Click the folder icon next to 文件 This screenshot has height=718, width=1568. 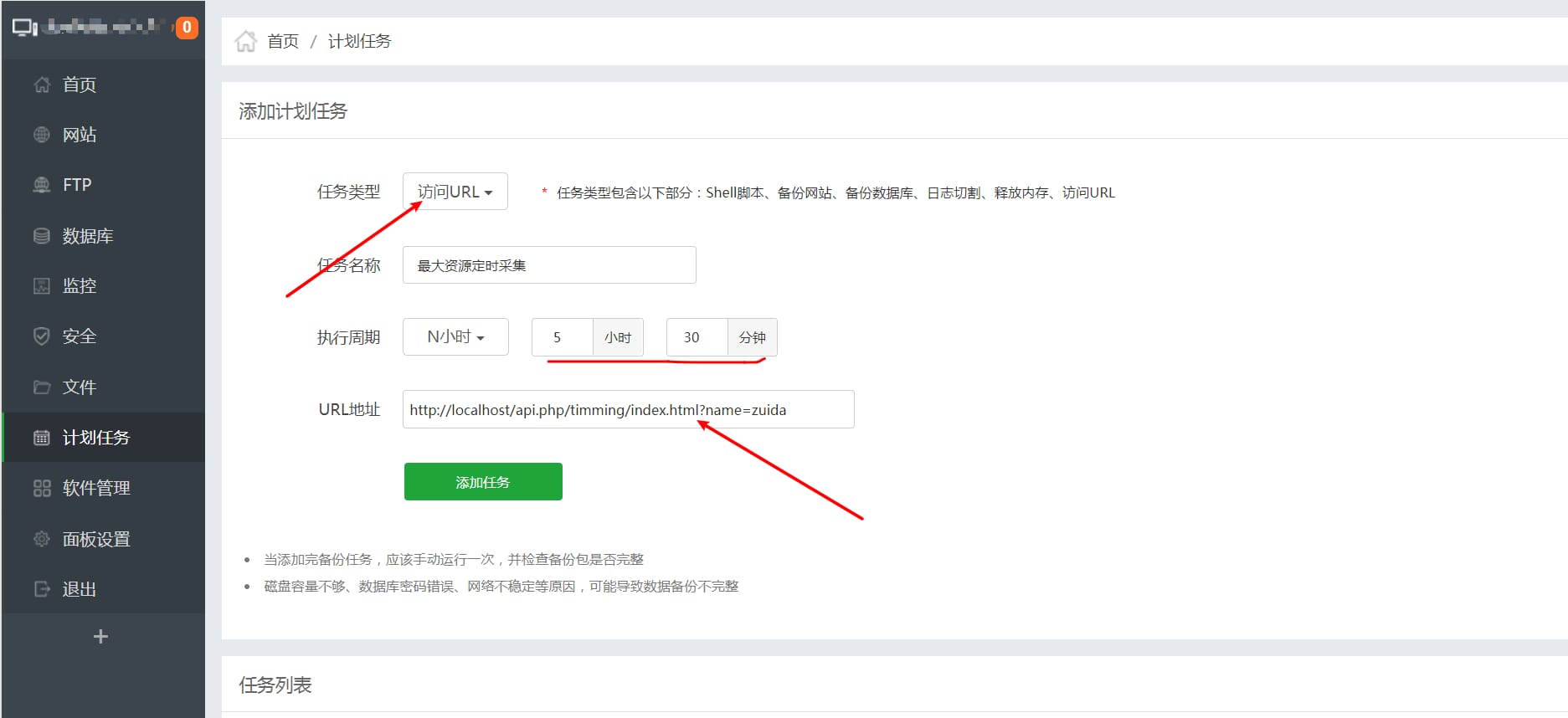pos(42,387)
